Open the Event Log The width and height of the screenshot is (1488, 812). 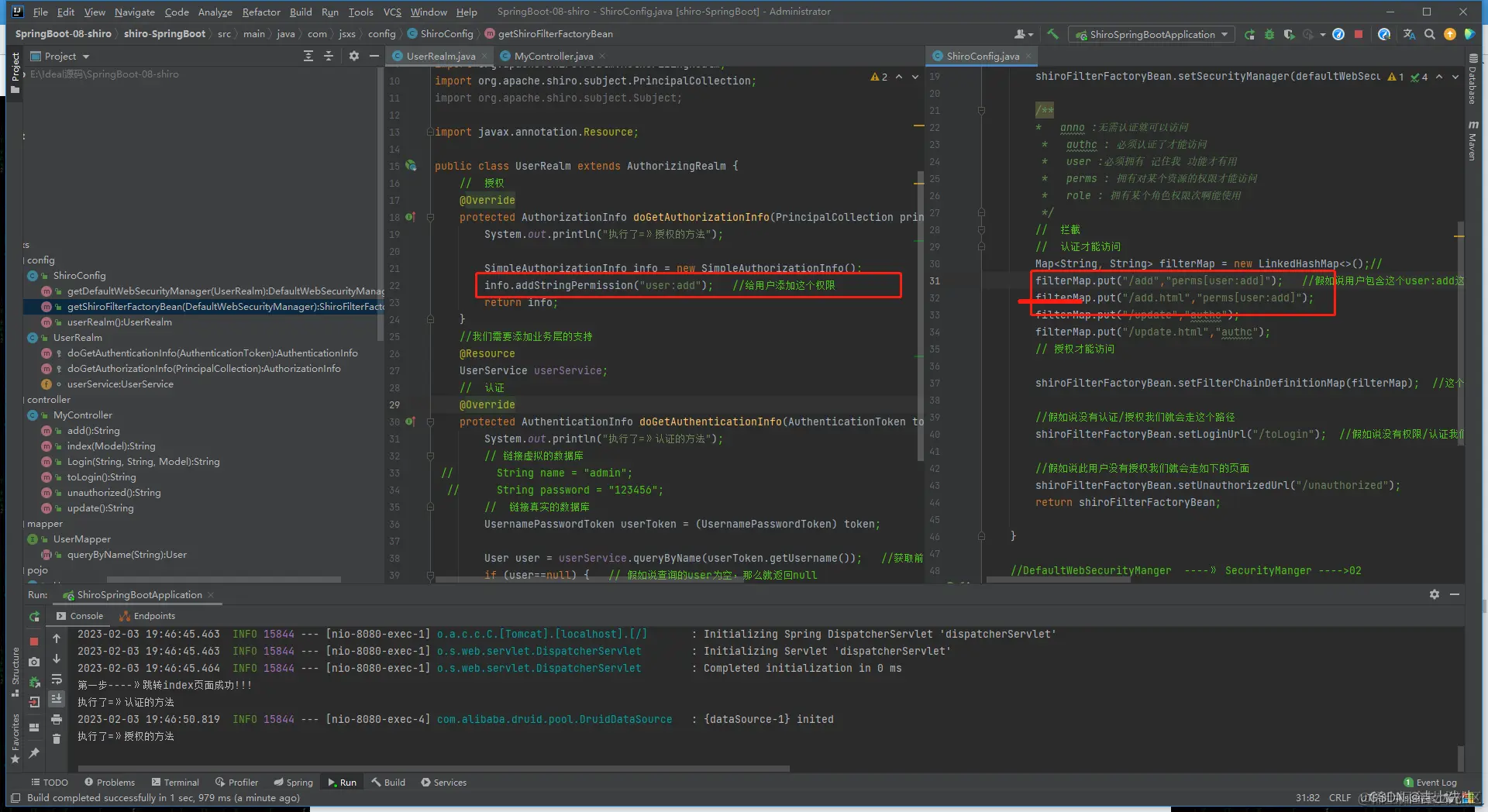(x=1431, y=783)
